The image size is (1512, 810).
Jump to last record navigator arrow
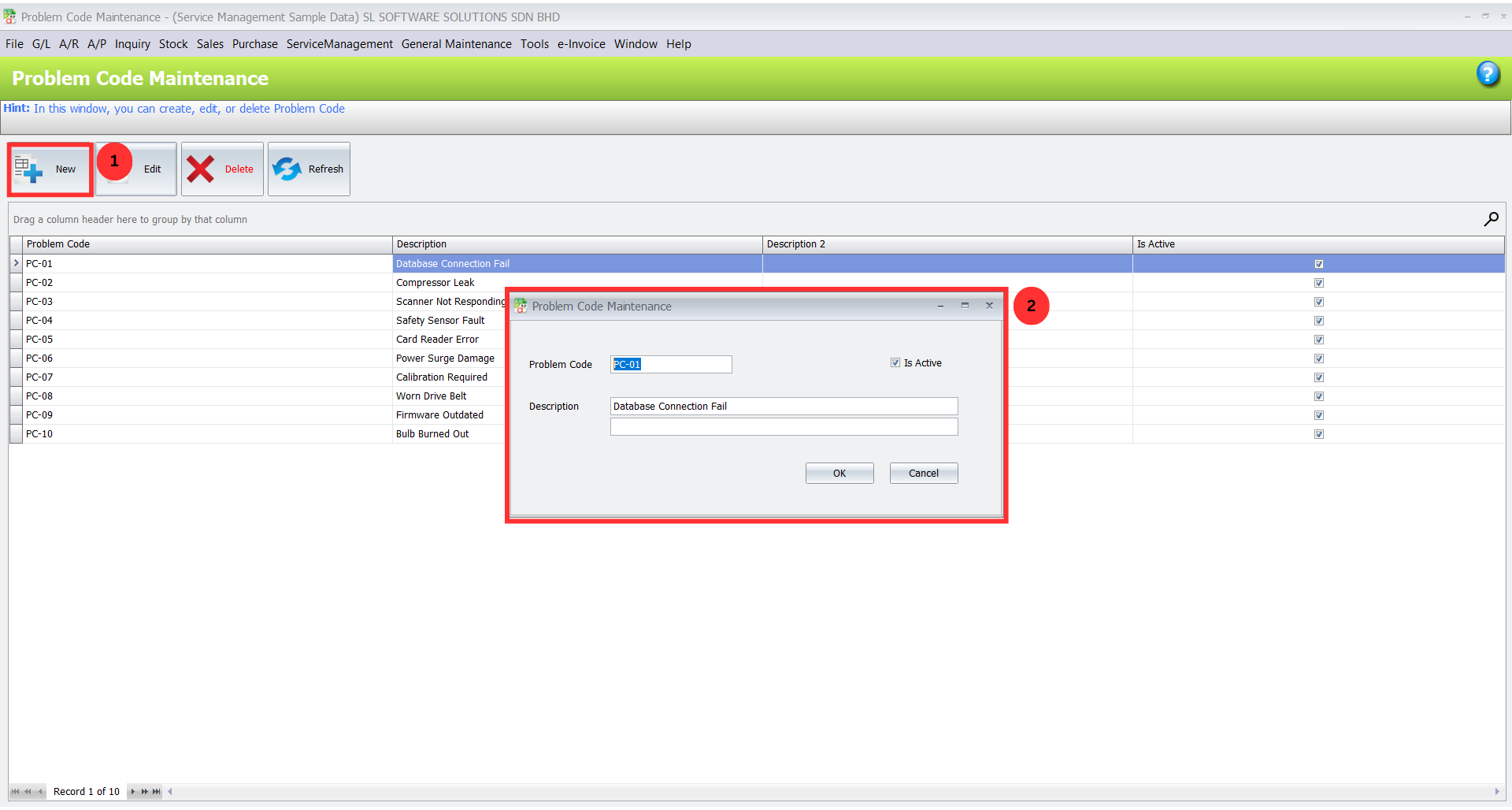157,792
